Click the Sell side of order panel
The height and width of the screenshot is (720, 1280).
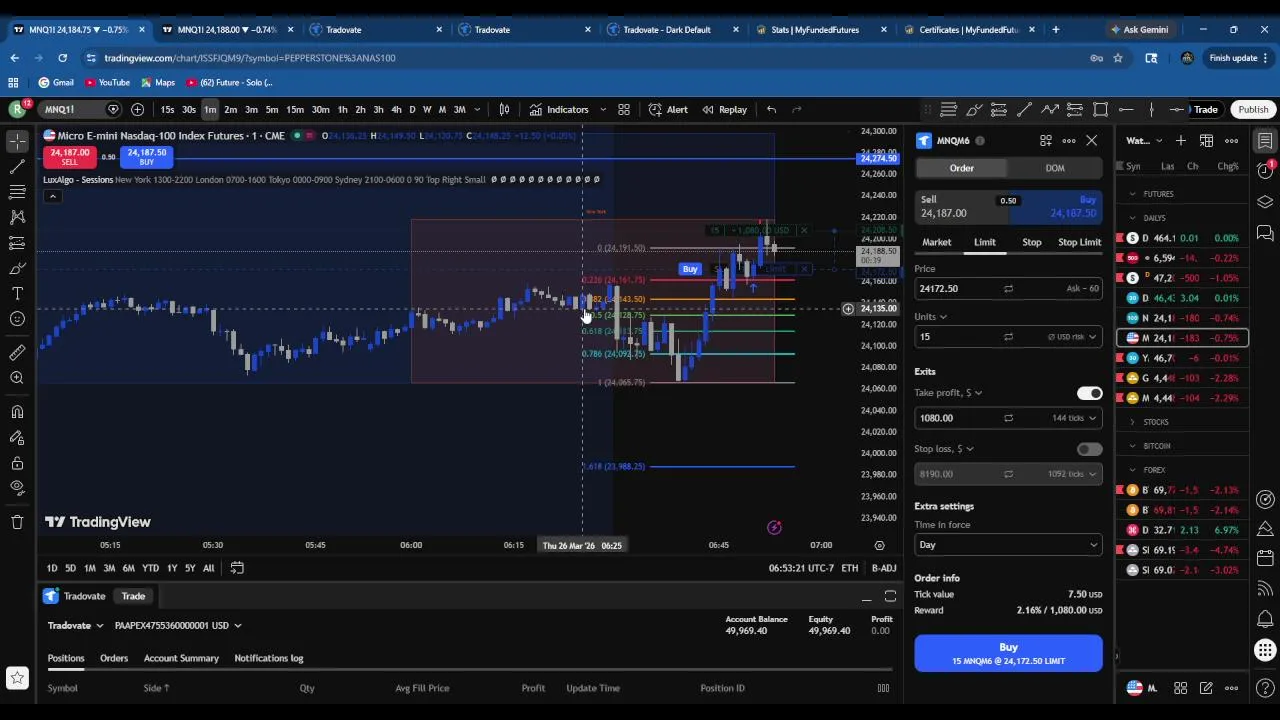[960, 207]
